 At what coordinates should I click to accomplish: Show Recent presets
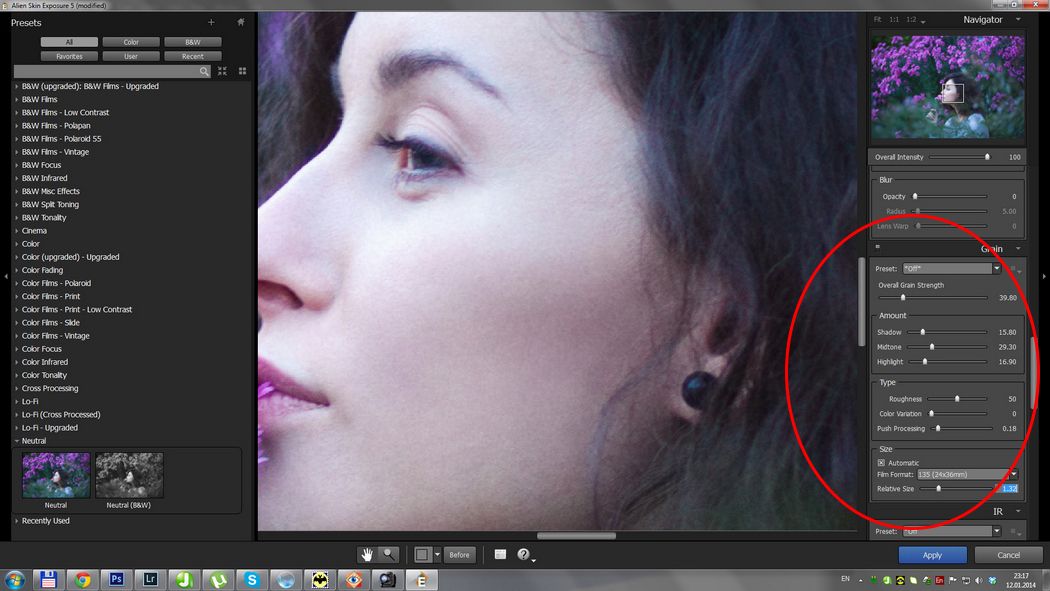pos(193,56)
